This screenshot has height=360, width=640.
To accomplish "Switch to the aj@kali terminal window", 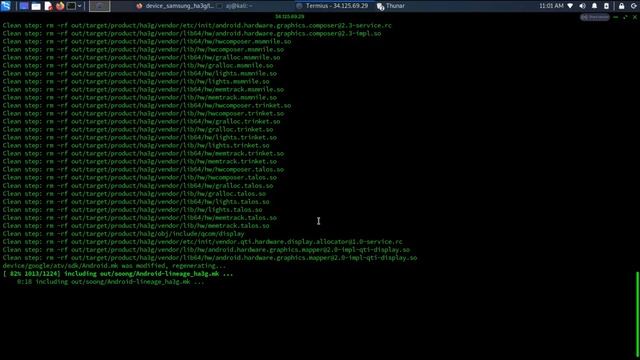I will [x=236, y=6].
